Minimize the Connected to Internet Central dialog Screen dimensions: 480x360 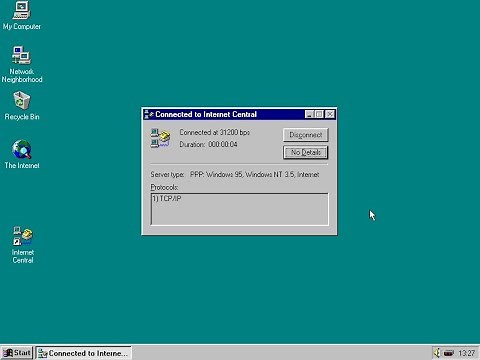309,114
